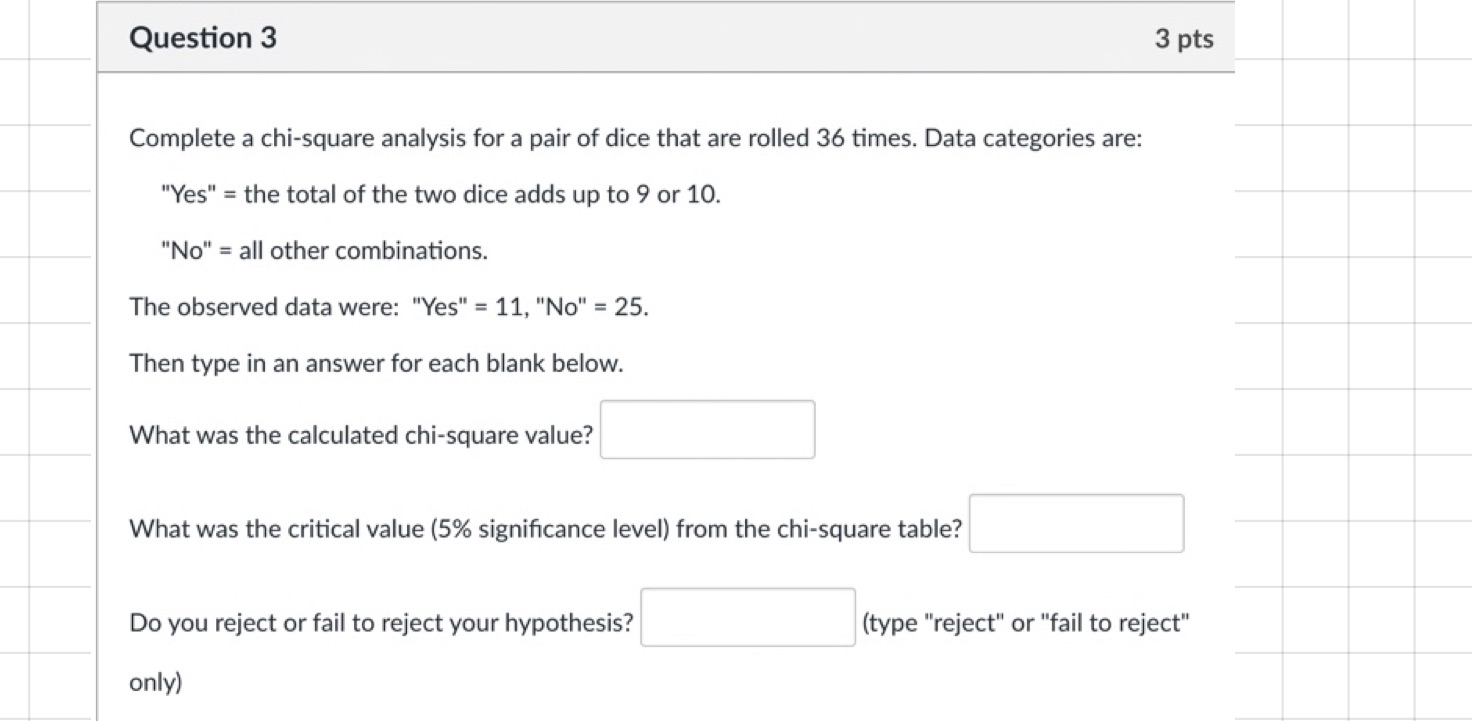This screenshot has height=721, width=1472.
Task: Select the Question 3 header
Action: [202, 37]
